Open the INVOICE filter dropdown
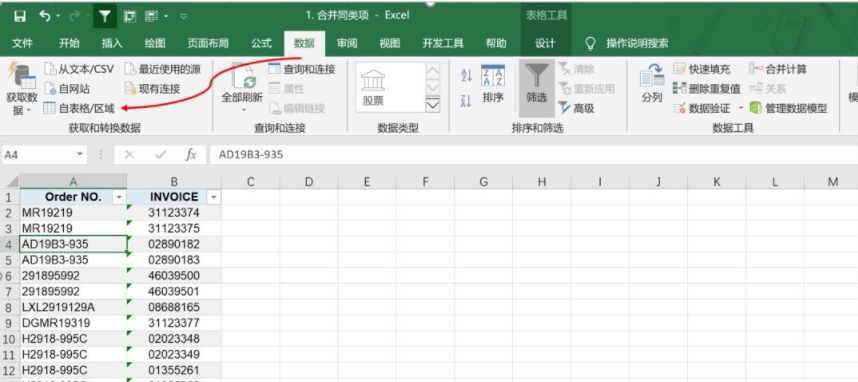This screenshot has height=382, width=858. coord(214,197)
